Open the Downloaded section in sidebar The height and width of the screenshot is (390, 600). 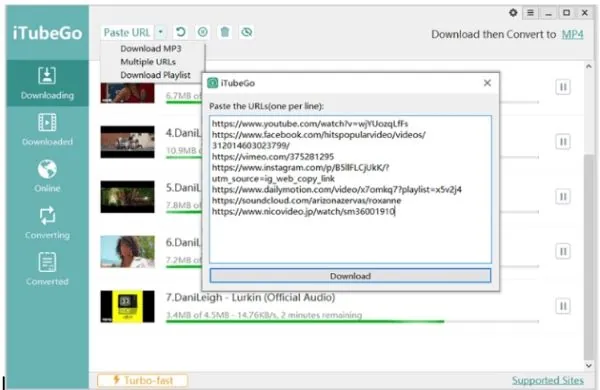[47, 130]
